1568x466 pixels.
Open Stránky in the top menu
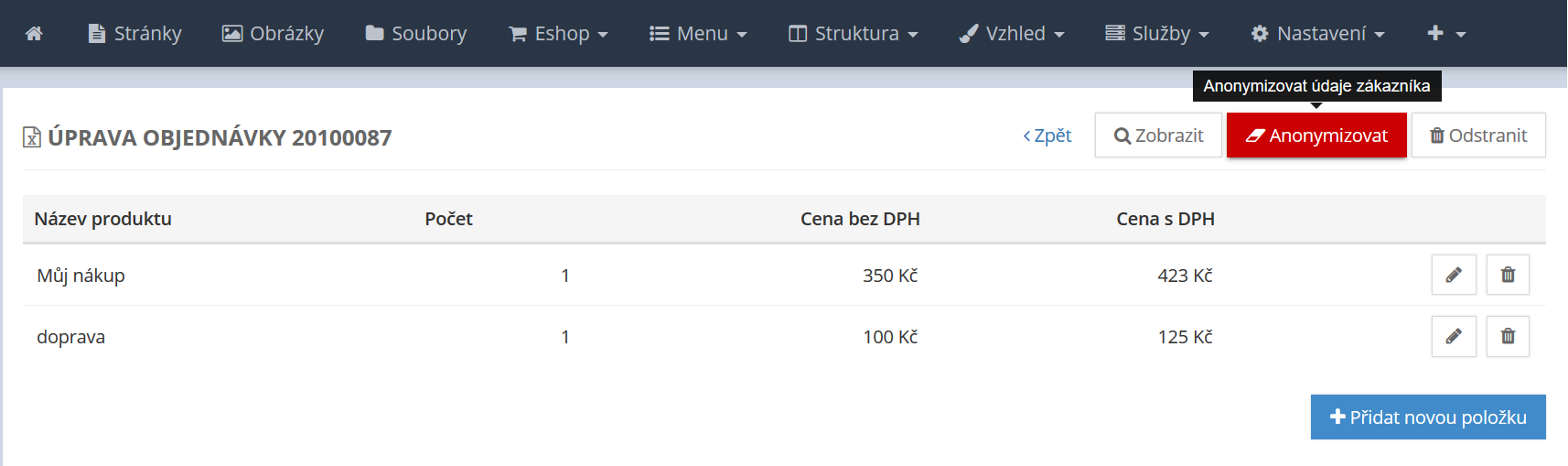134,34
